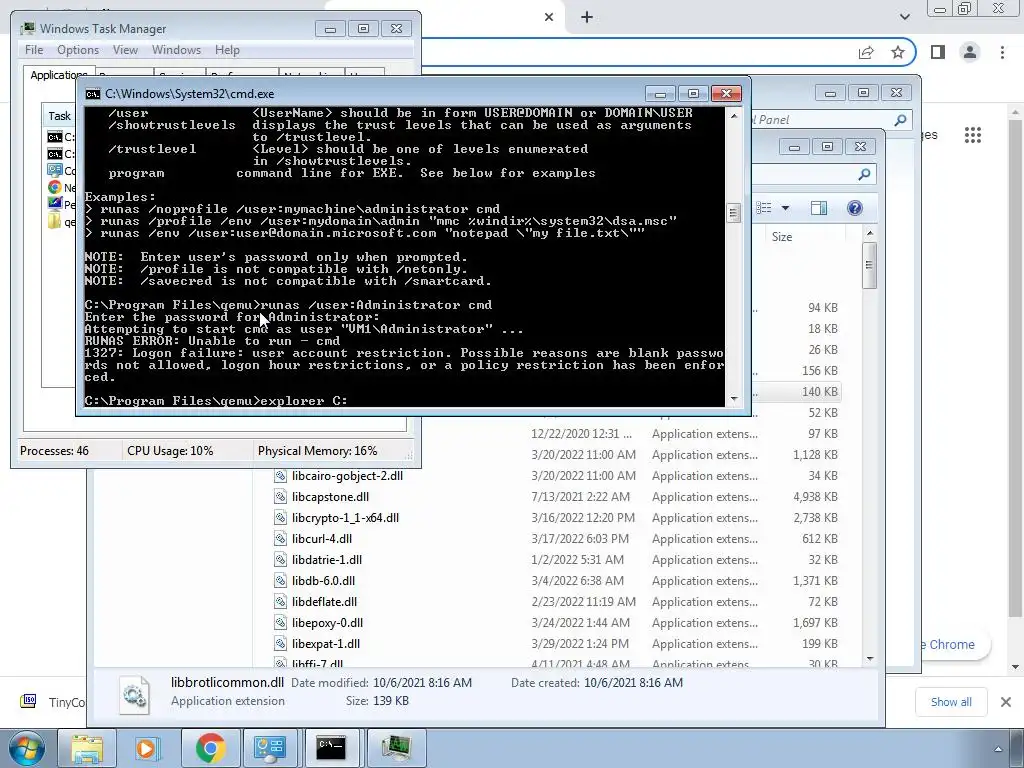Click the Chrome link text in page

[x=952, y=645]
